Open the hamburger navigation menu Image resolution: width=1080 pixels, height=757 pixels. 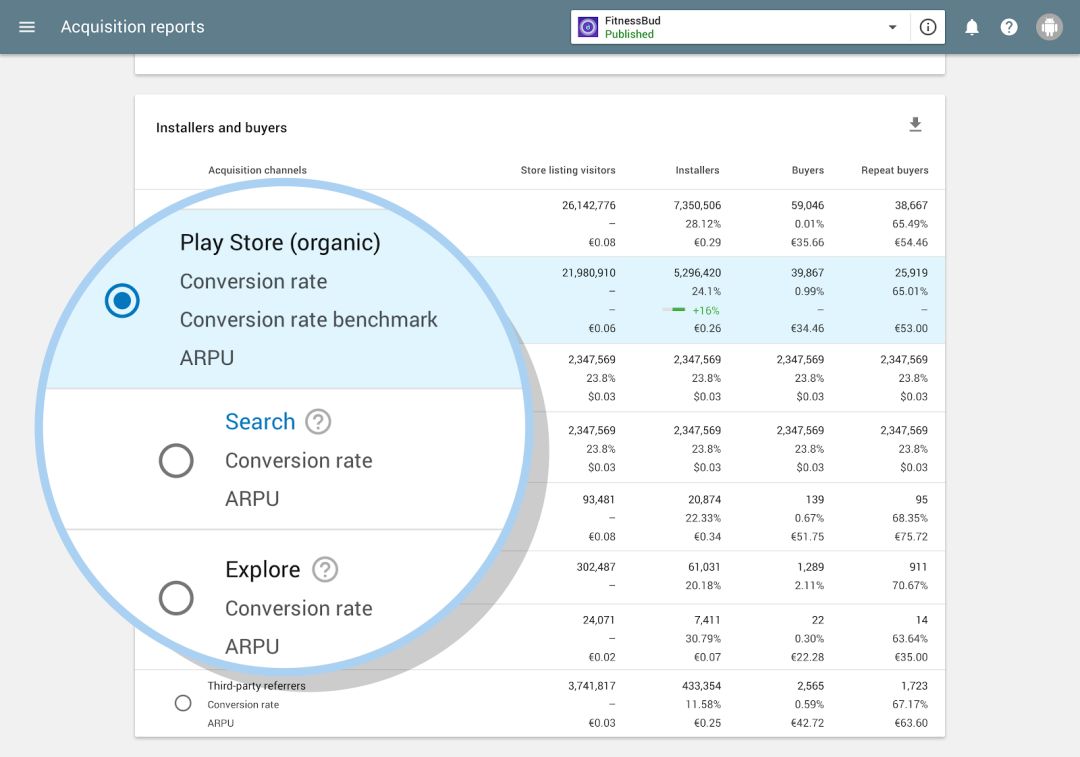click(27, 27)
